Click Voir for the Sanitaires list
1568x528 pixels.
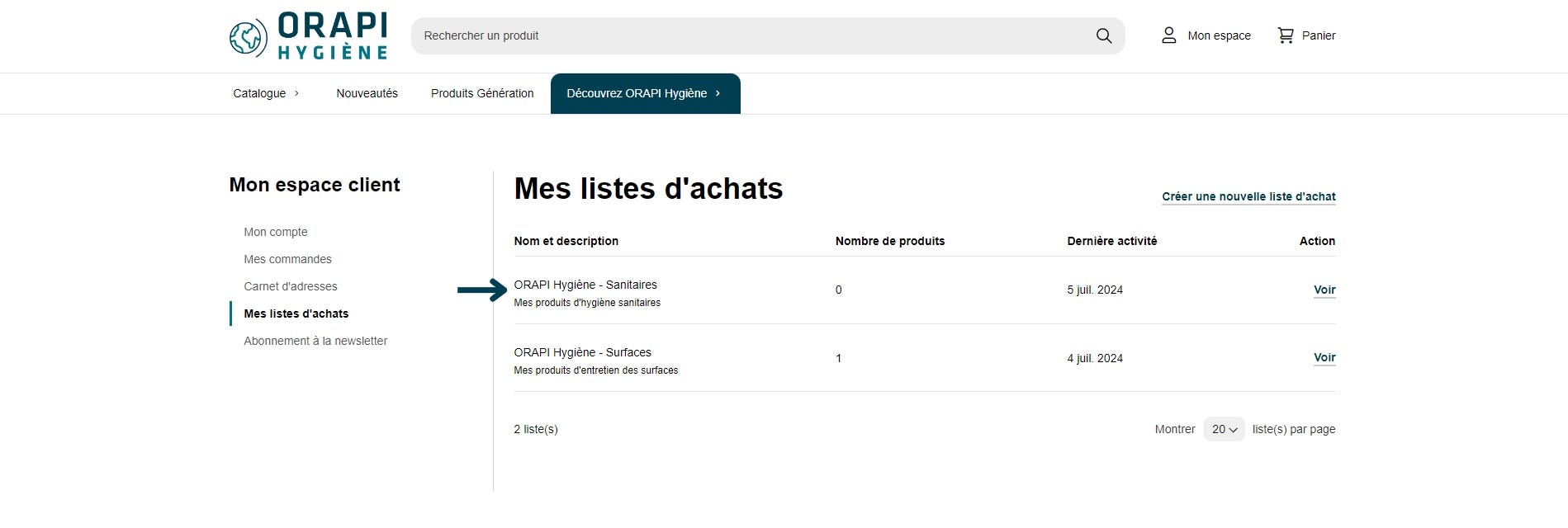(1324, 290)
